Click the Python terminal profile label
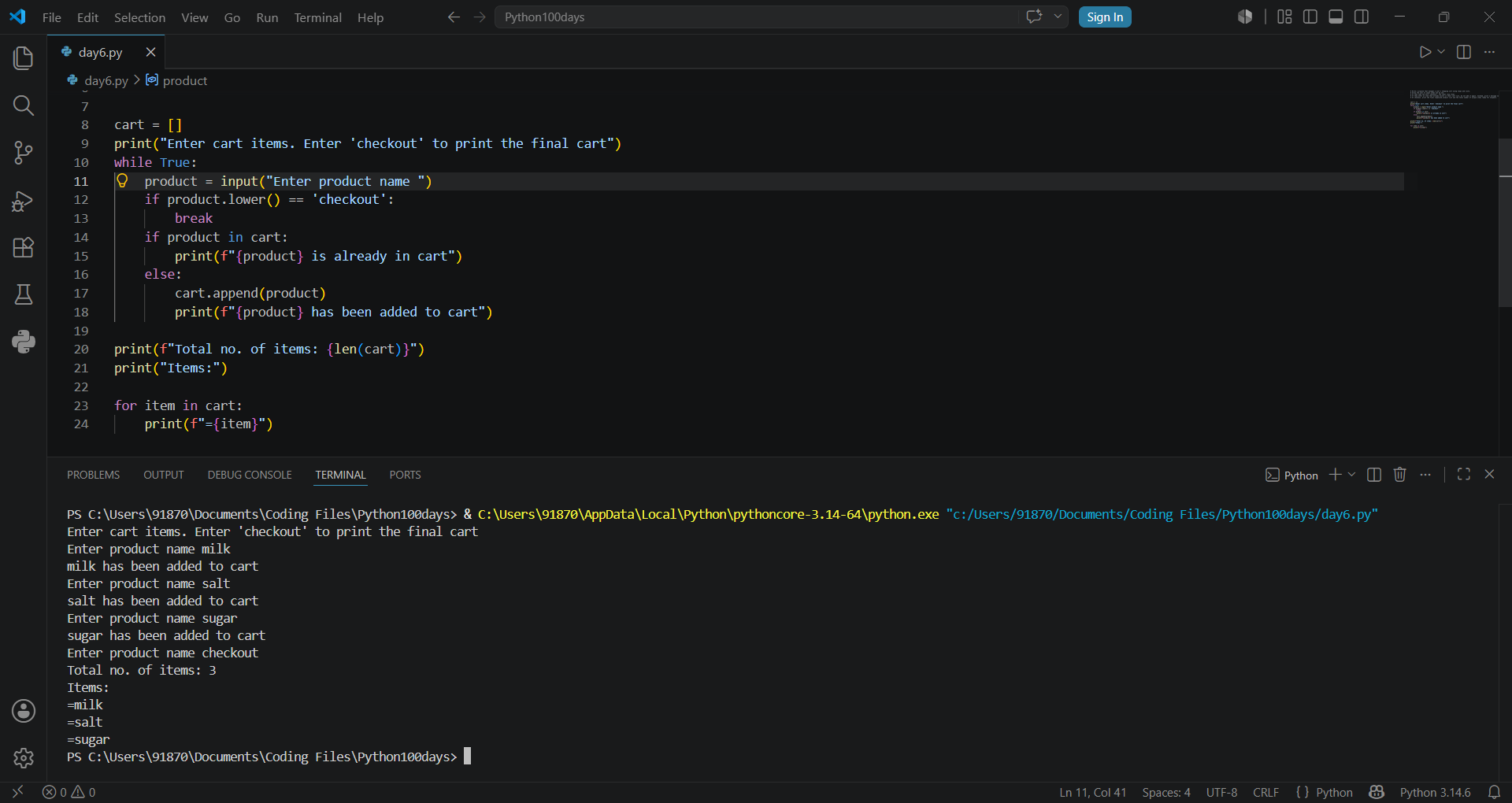 coord(1291,475)
